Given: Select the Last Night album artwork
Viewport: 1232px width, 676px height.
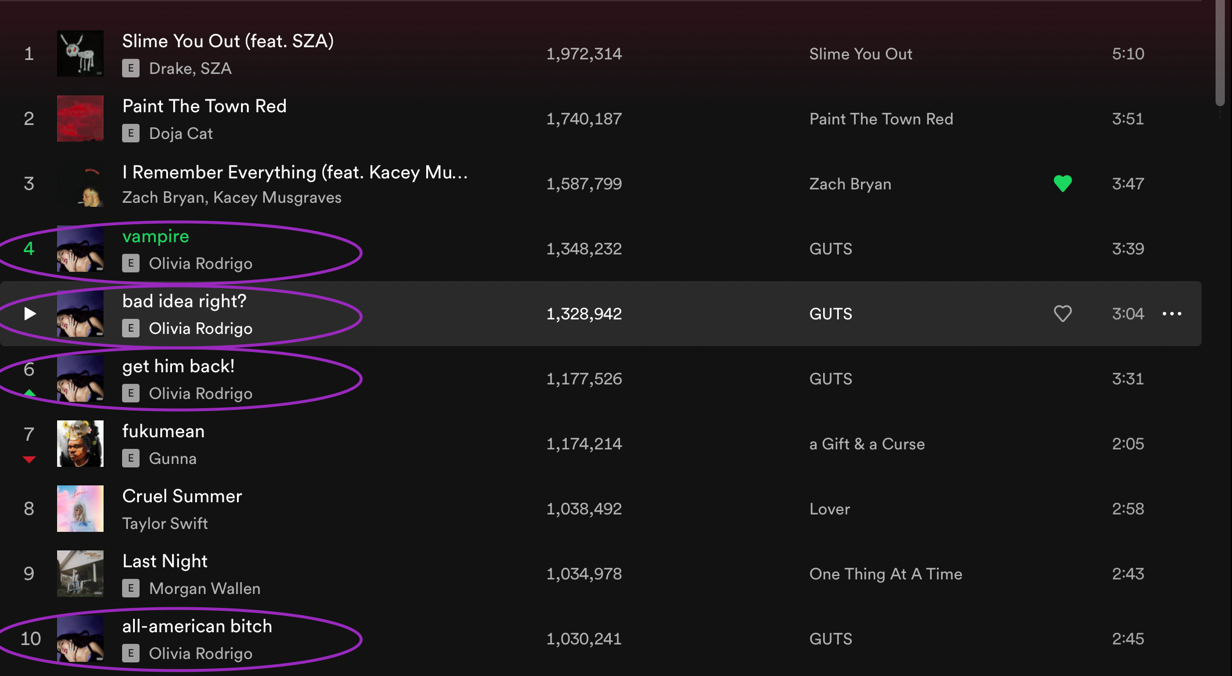Looking at the screenshot, I should click(80, 574).
